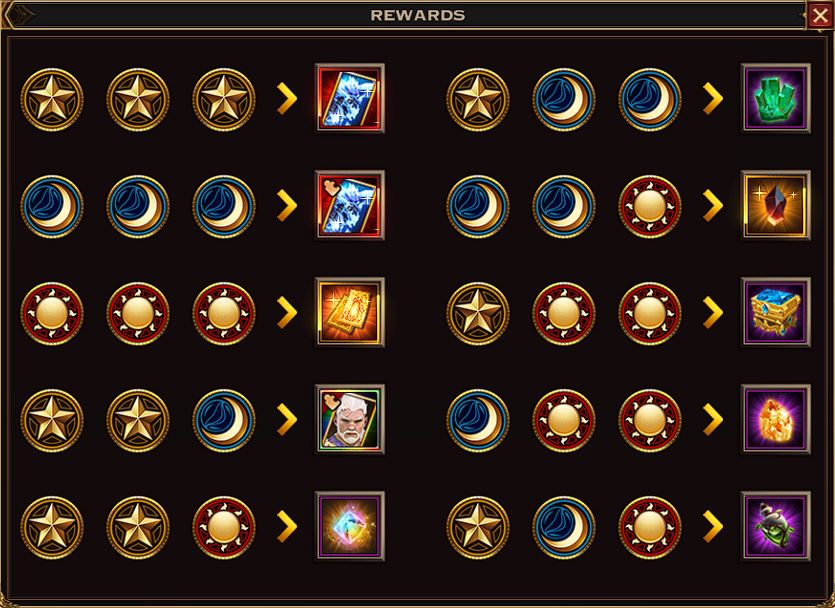Click arrow chevron before the treasure chest reward
835x608 pixels.
point(713,313)
